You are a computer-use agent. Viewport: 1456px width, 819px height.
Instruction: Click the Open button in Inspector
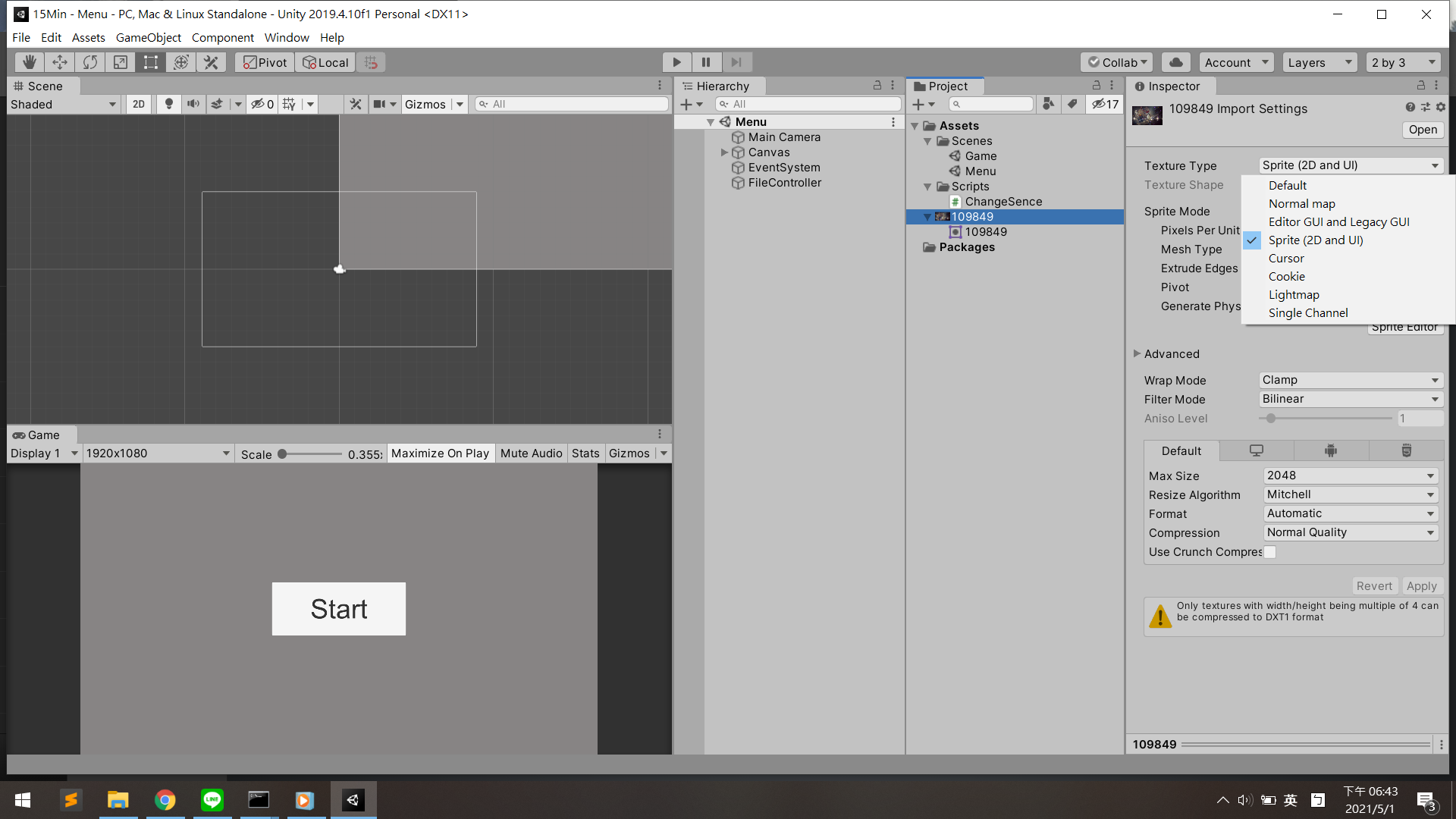(x=1423, y=130)
